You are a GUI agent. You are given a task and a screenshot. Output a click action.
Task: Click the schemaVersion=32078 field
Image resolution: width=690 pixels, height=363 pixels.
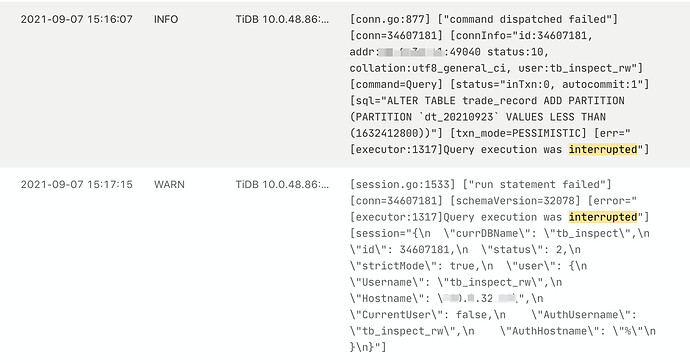tap(515, 201)
